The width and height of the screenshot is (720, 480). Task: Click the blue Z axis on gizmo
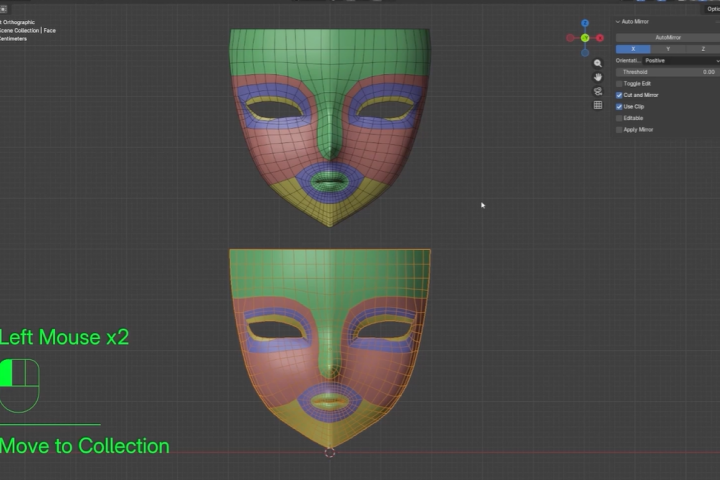click(x=585, y=23)
